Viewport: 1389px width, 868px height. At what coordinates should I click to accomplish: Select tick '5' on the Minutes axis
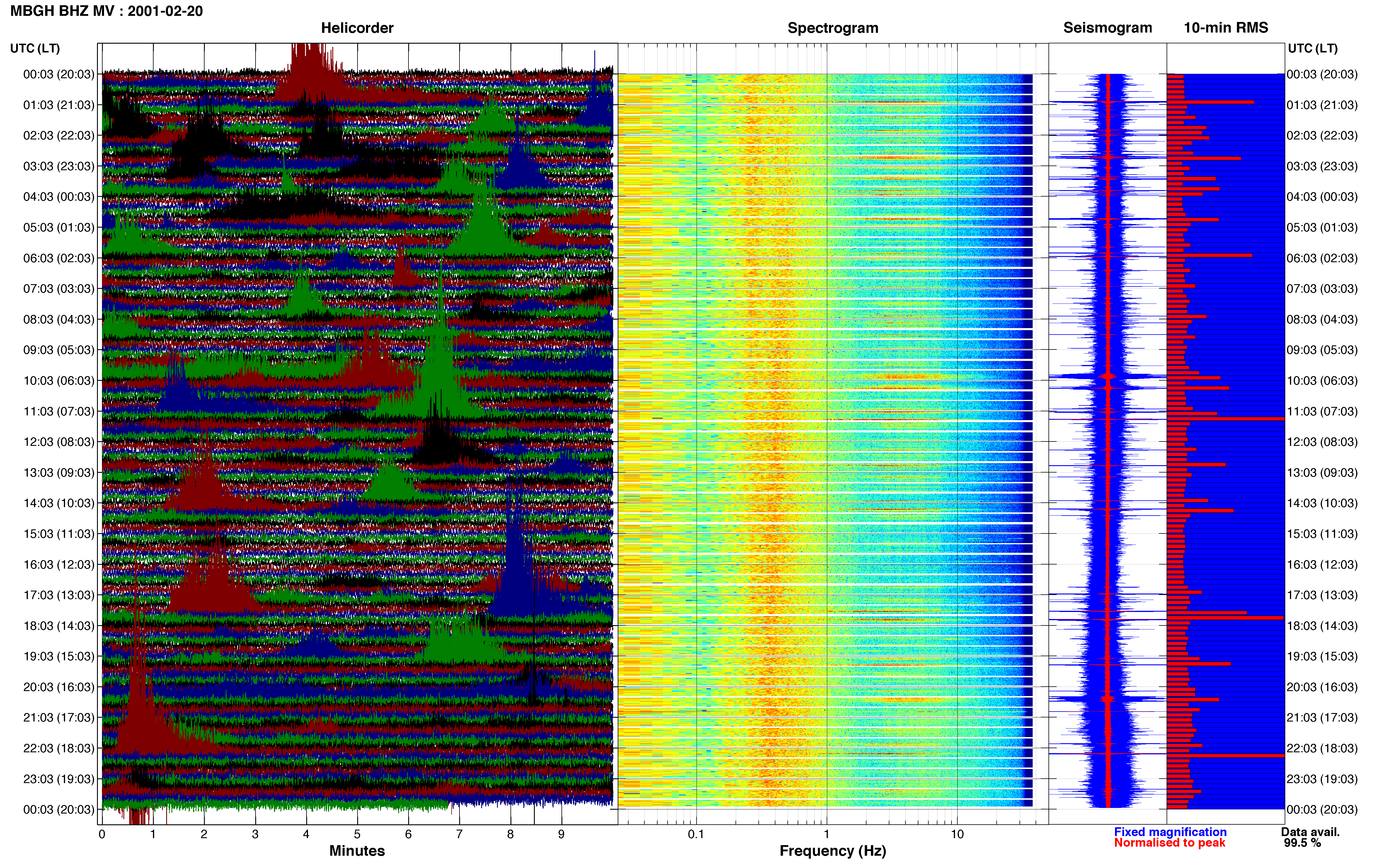(357, 834)
